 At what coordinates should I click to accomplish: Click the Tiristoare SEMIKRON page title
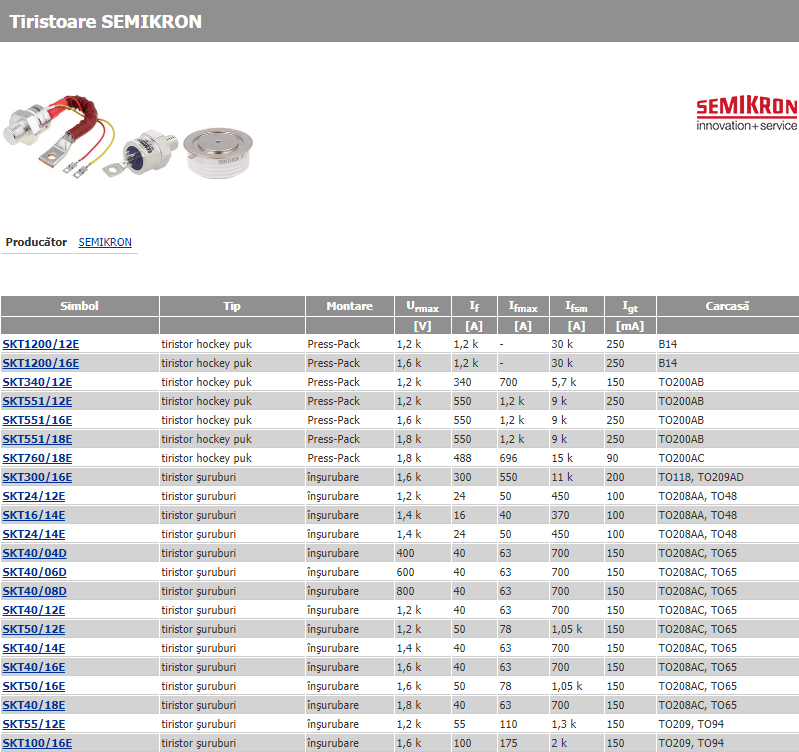tap(105, 21)
